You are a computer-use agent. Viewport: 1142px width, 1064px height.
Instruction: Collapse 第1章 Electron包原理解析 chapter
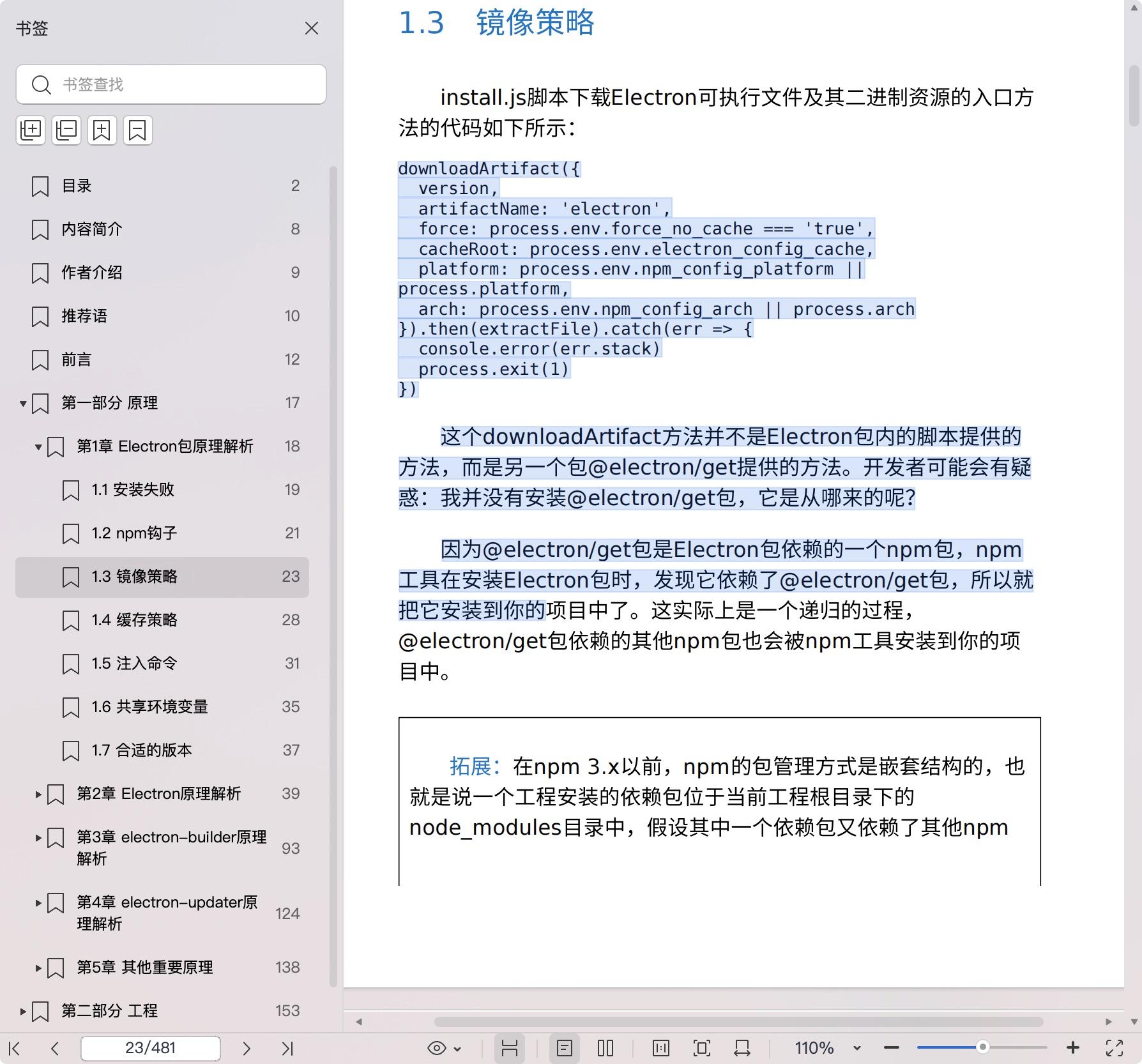click(38, 447)
